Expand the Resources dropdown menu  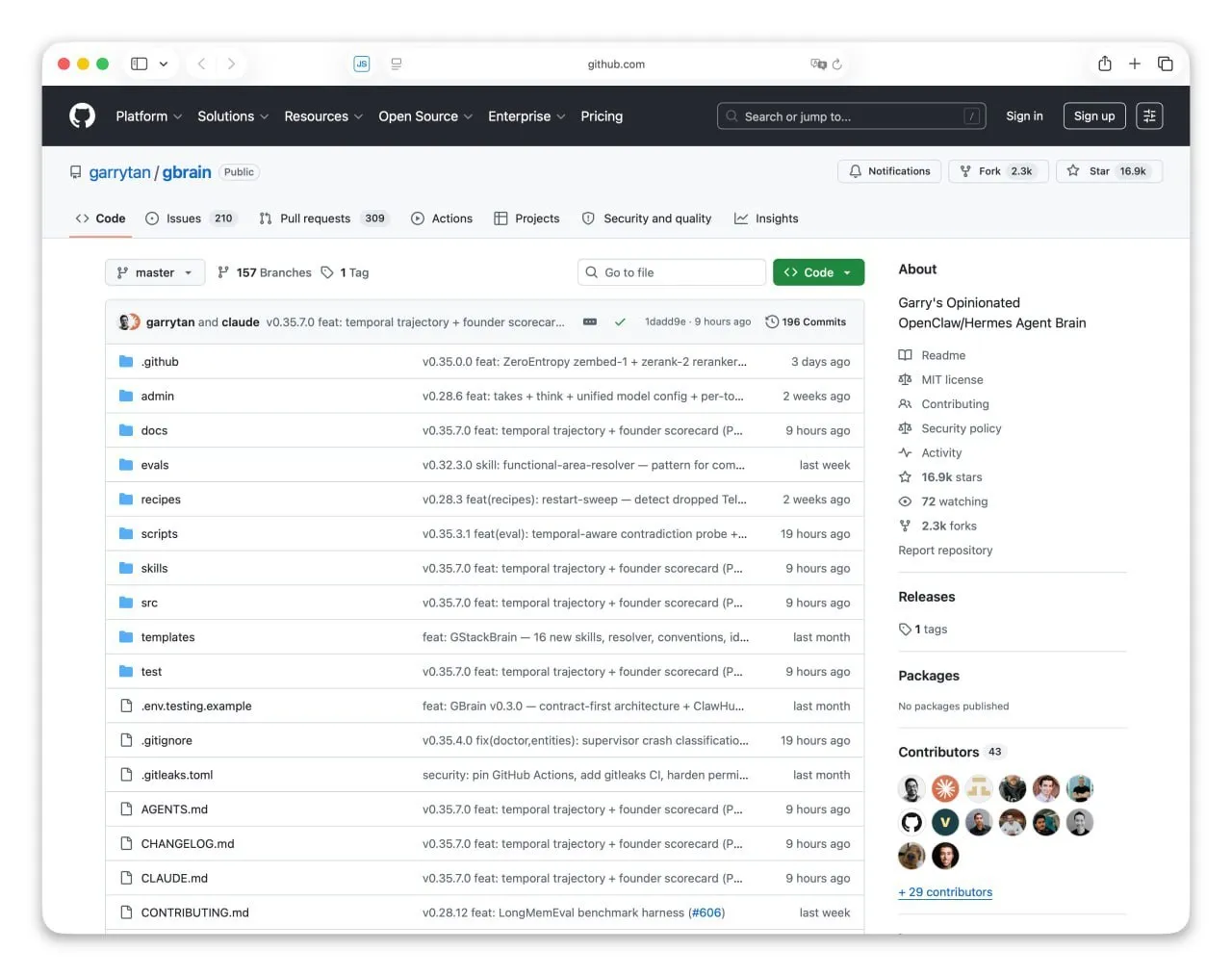click(x=323, y=116)
